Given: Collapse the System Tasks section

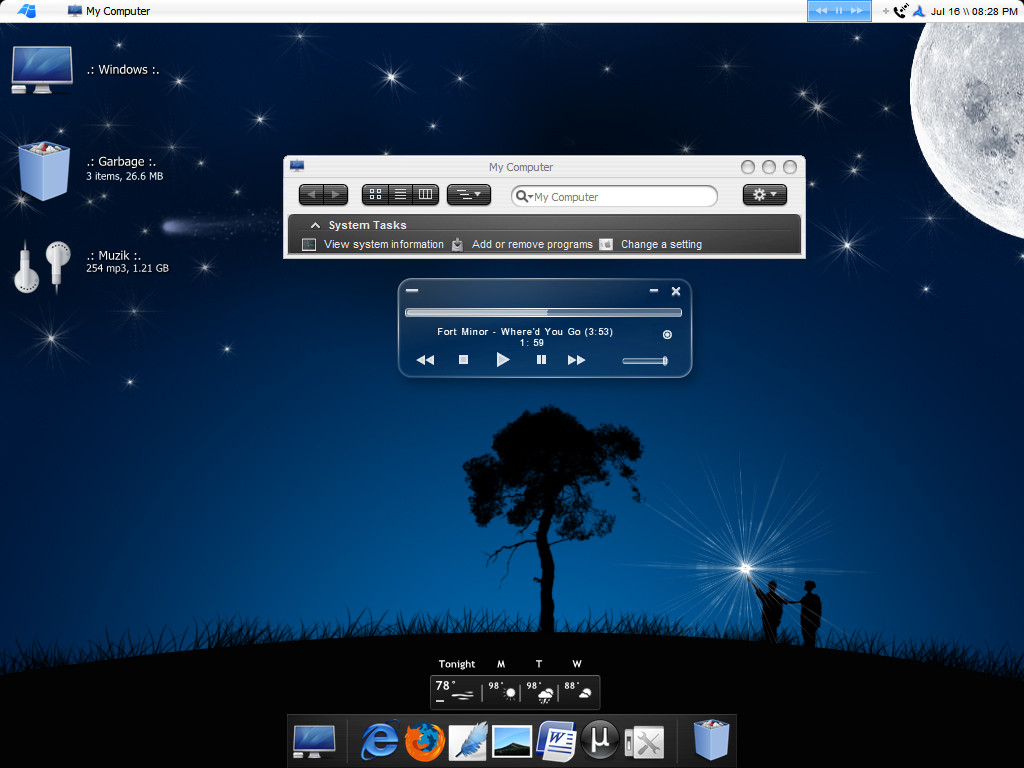Looking at the screenshot, I should (x=315, y=226).
